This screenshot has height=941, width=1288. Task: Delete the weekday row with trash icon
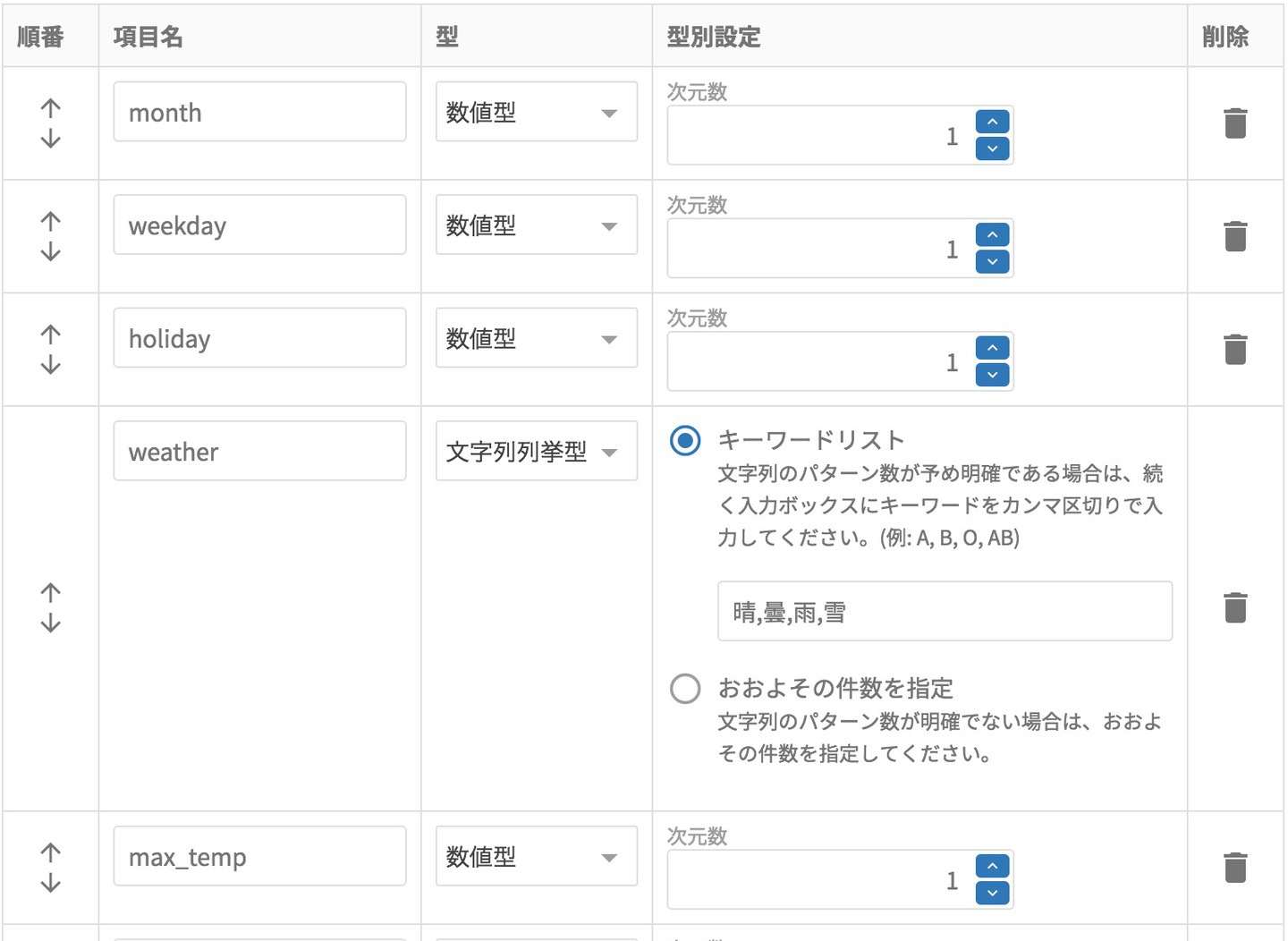[x=1235, y=236]
